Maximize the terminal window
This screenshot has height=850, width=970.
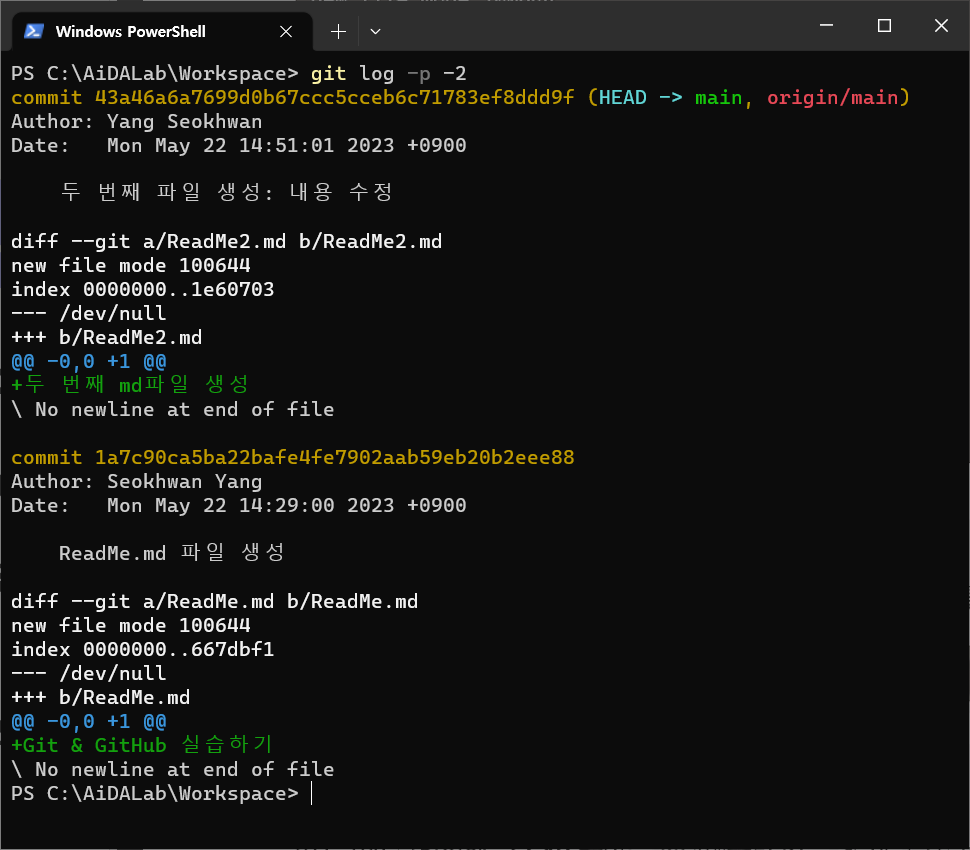point(884,25)
